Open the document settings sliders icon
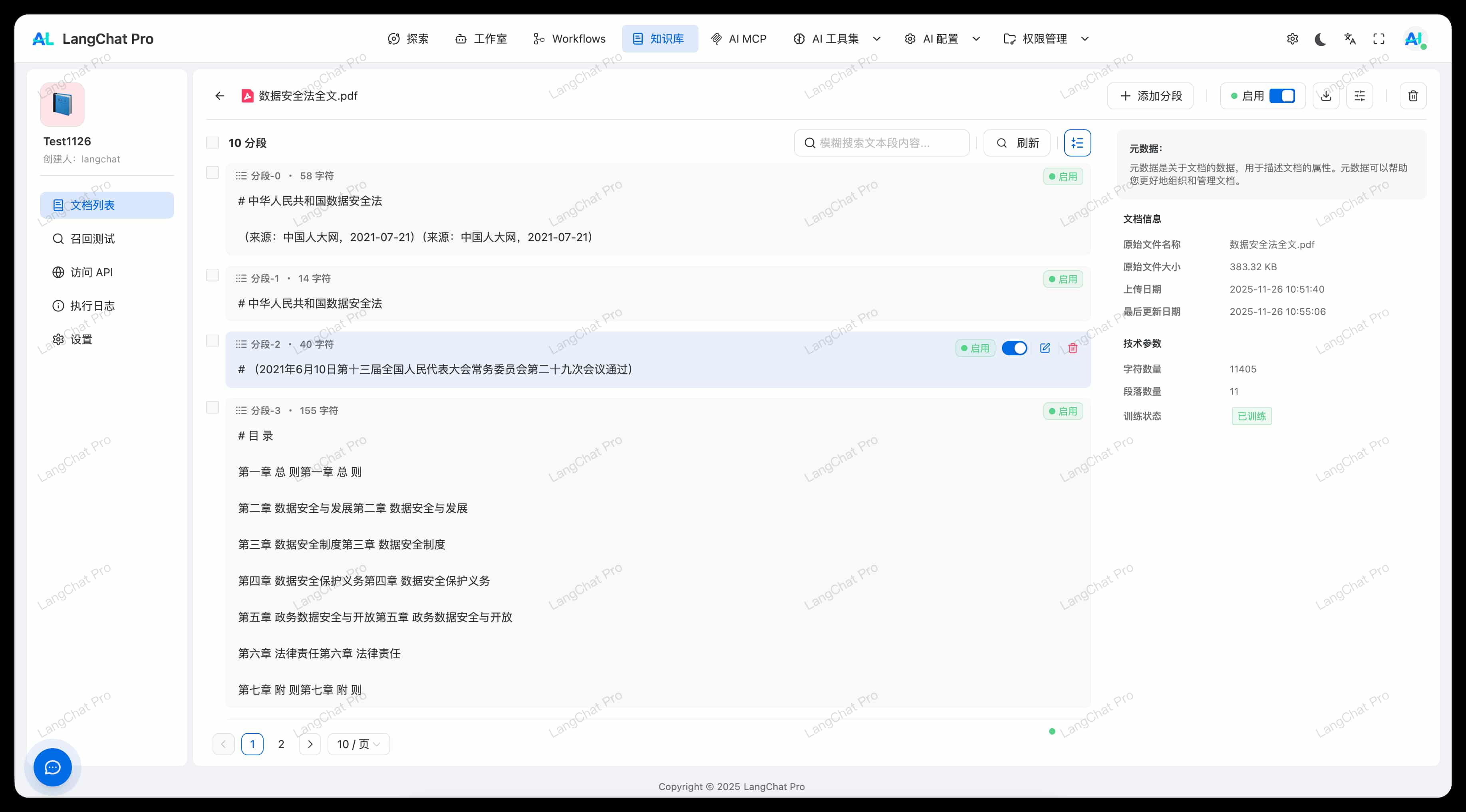Viewport: 1466px width, 812px height. [1360, 95]
